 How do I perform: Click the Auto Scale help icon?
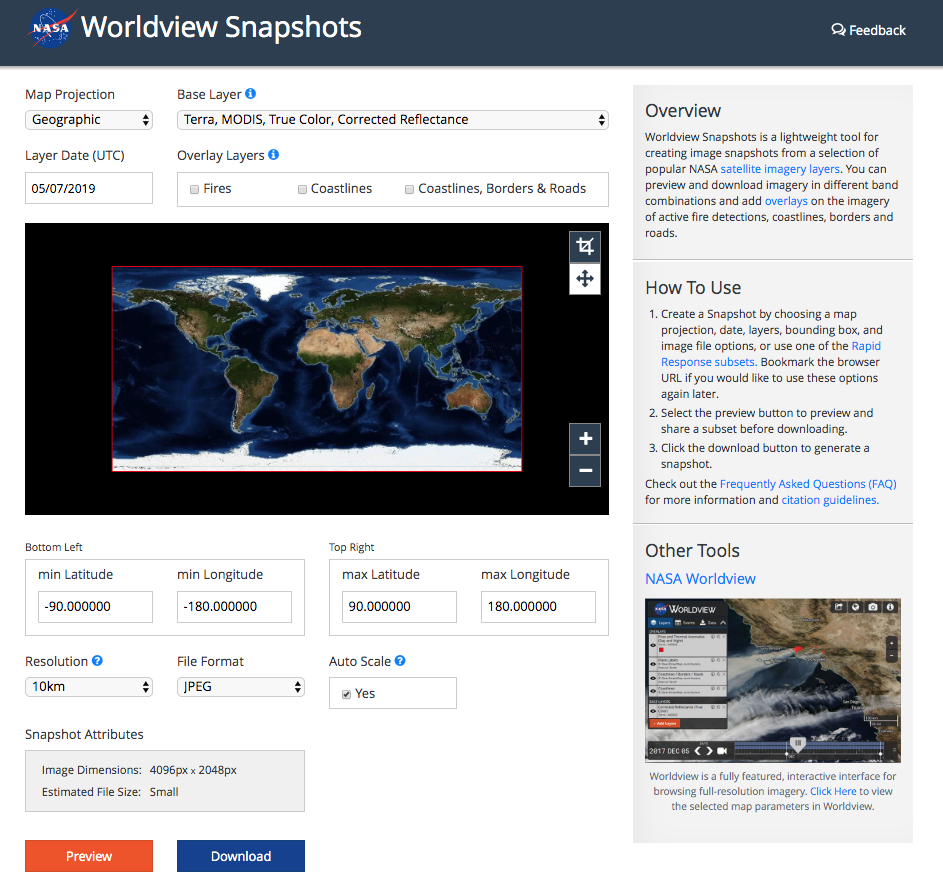[401, 661]
